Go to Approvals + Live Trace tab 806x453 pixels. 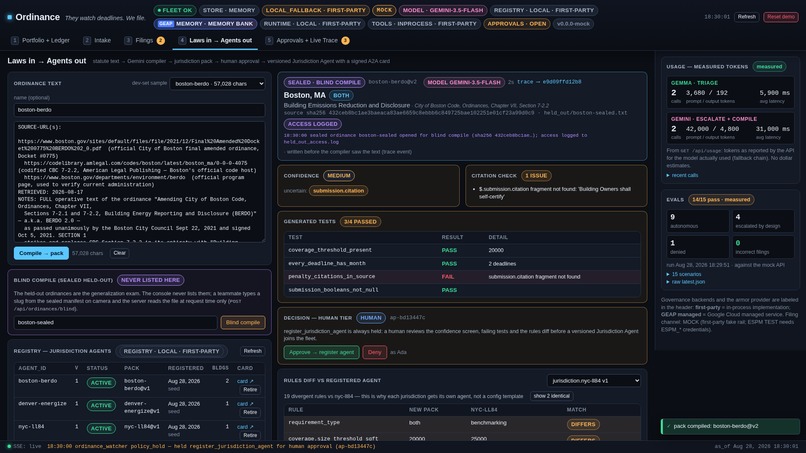(307, 40)
